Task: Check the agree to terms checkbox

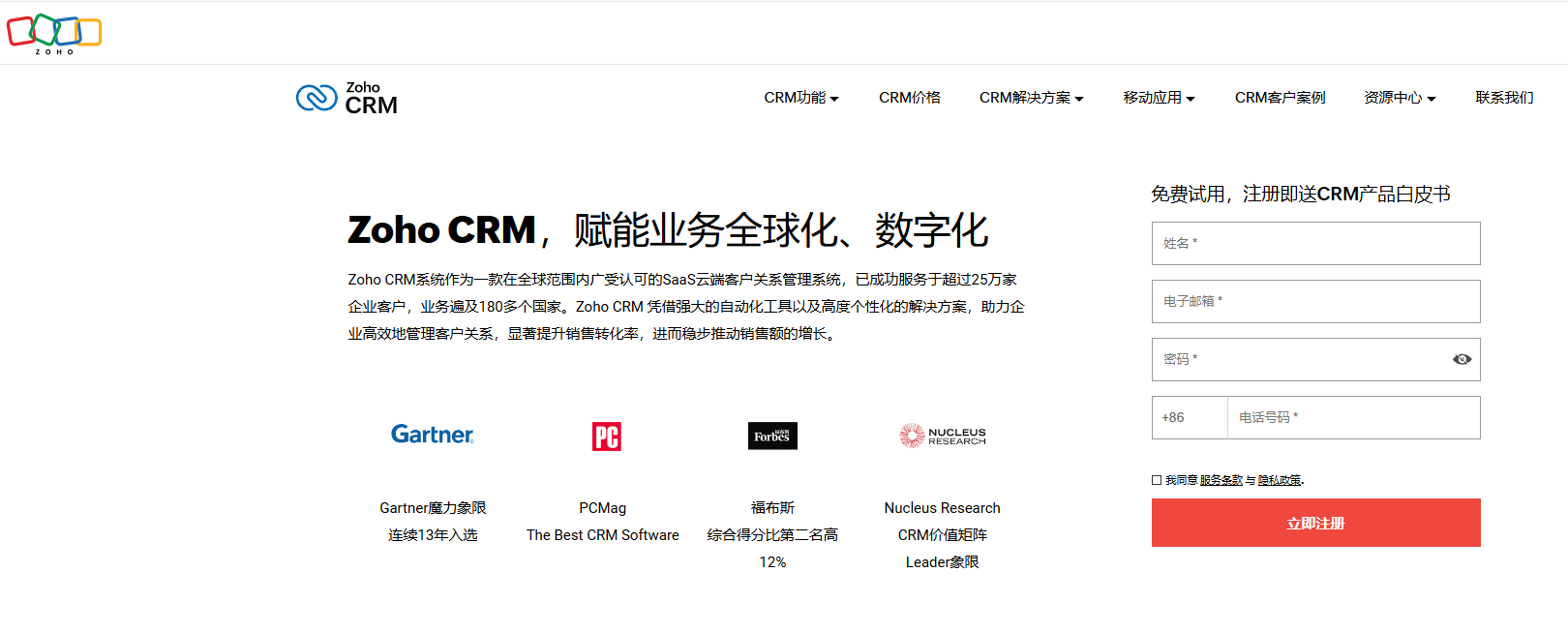Action: tap(1157, 480)
